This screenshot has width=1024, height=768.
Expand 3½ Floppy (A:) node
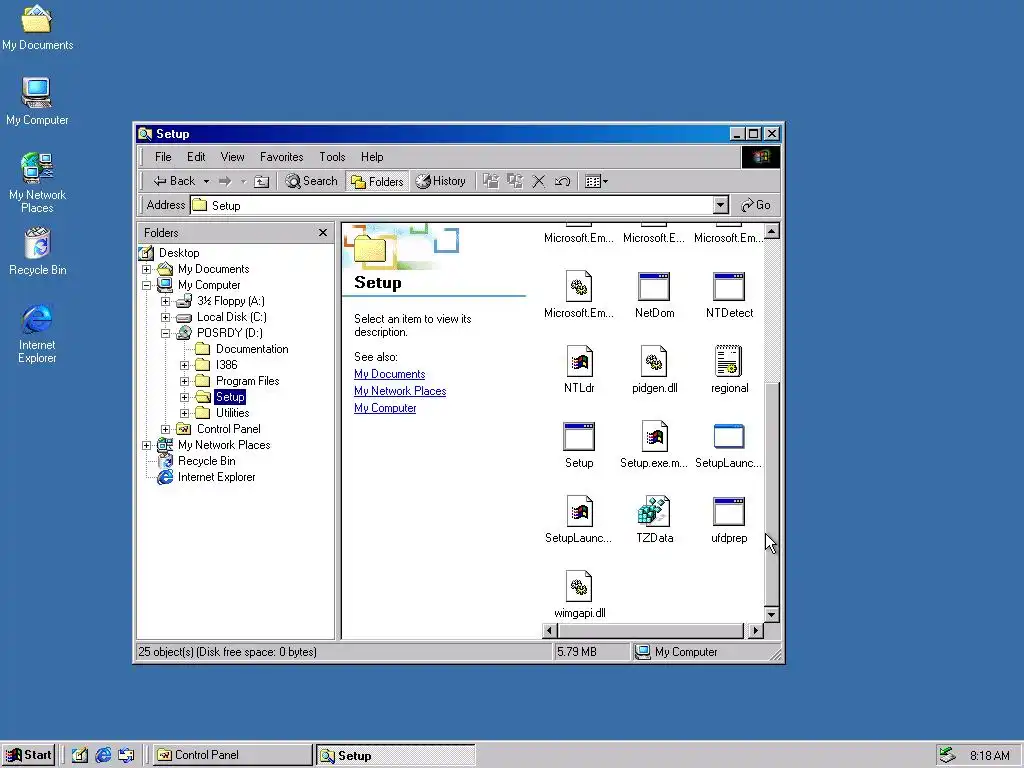[x=165, y=301]
